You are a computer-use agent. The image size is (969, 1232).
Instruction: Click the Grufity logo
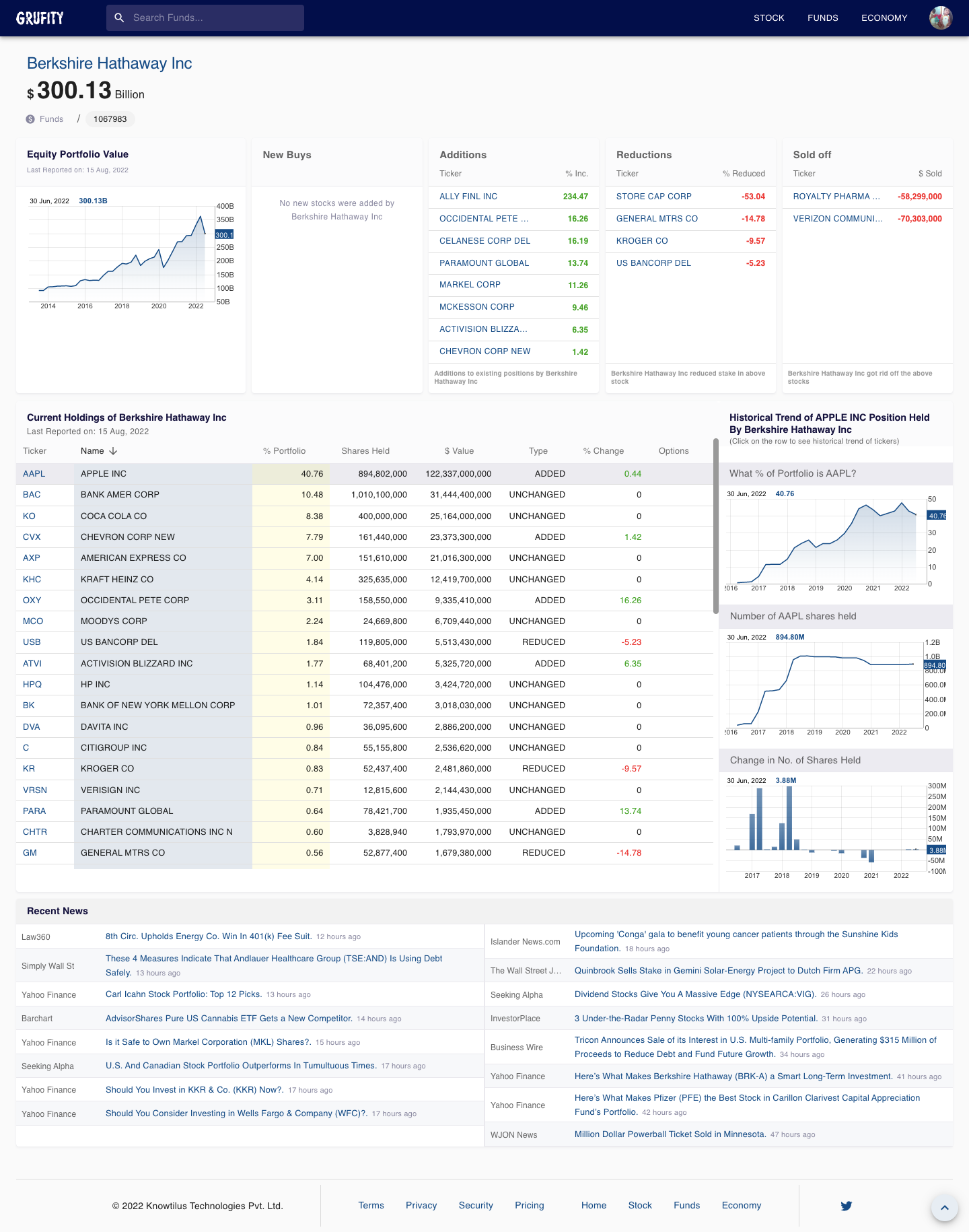pyautogui.click(x=40, y=18)
